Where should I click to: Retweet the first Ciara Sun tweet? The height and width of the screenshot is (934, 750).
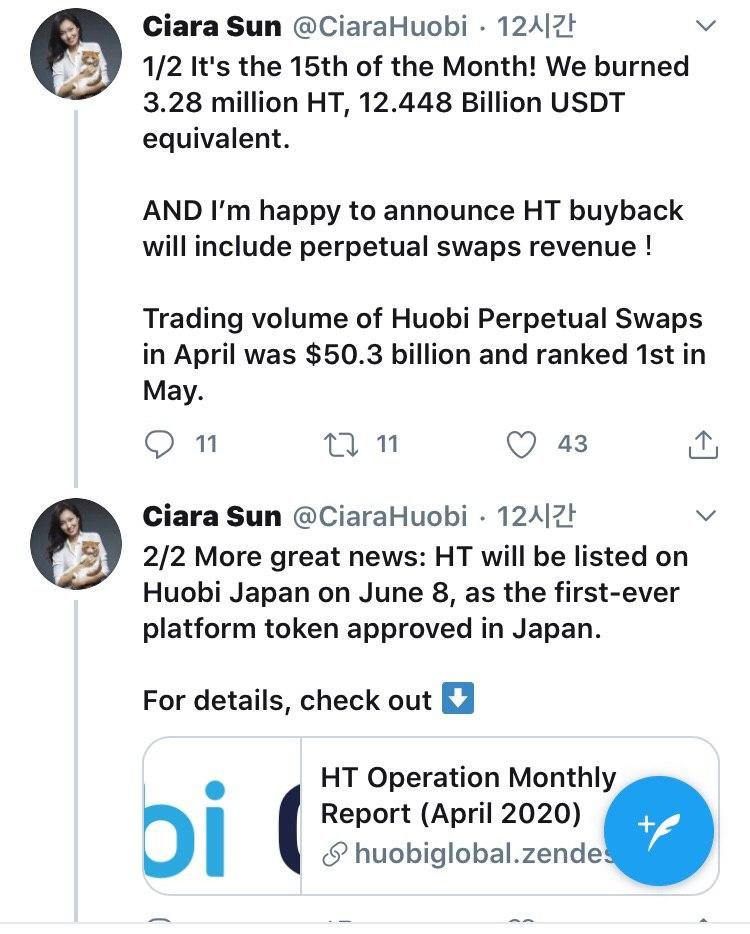coord(341,444)
